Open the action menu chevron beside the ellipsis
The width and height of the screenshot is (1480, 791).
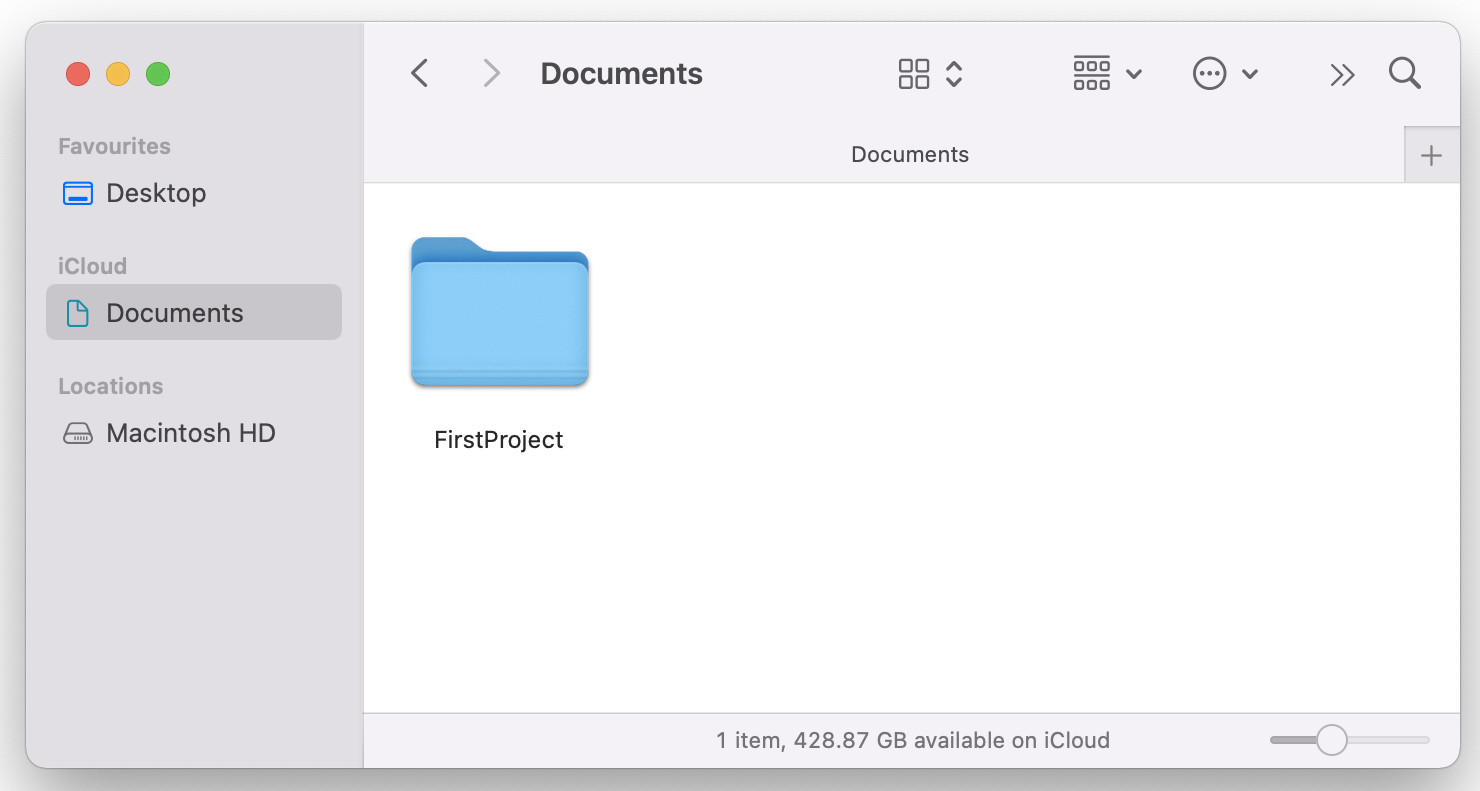point(1250,73)
